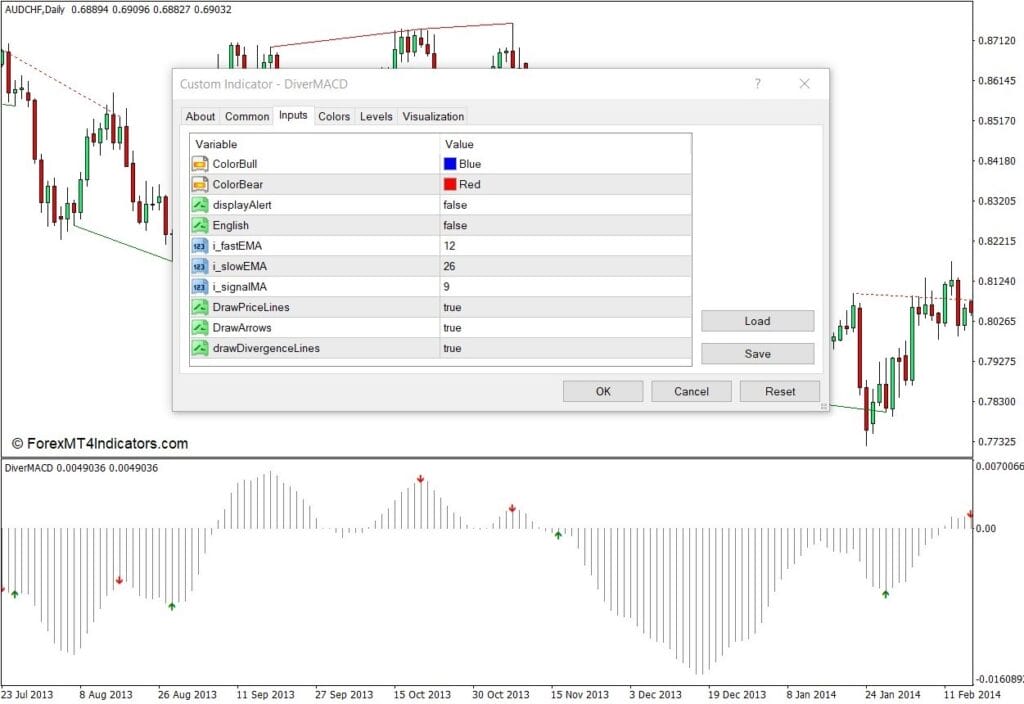The width and height of the screenshot is (1024, 704).
Task: Click the i_signalMA integer icon
Action: [199, 287]
